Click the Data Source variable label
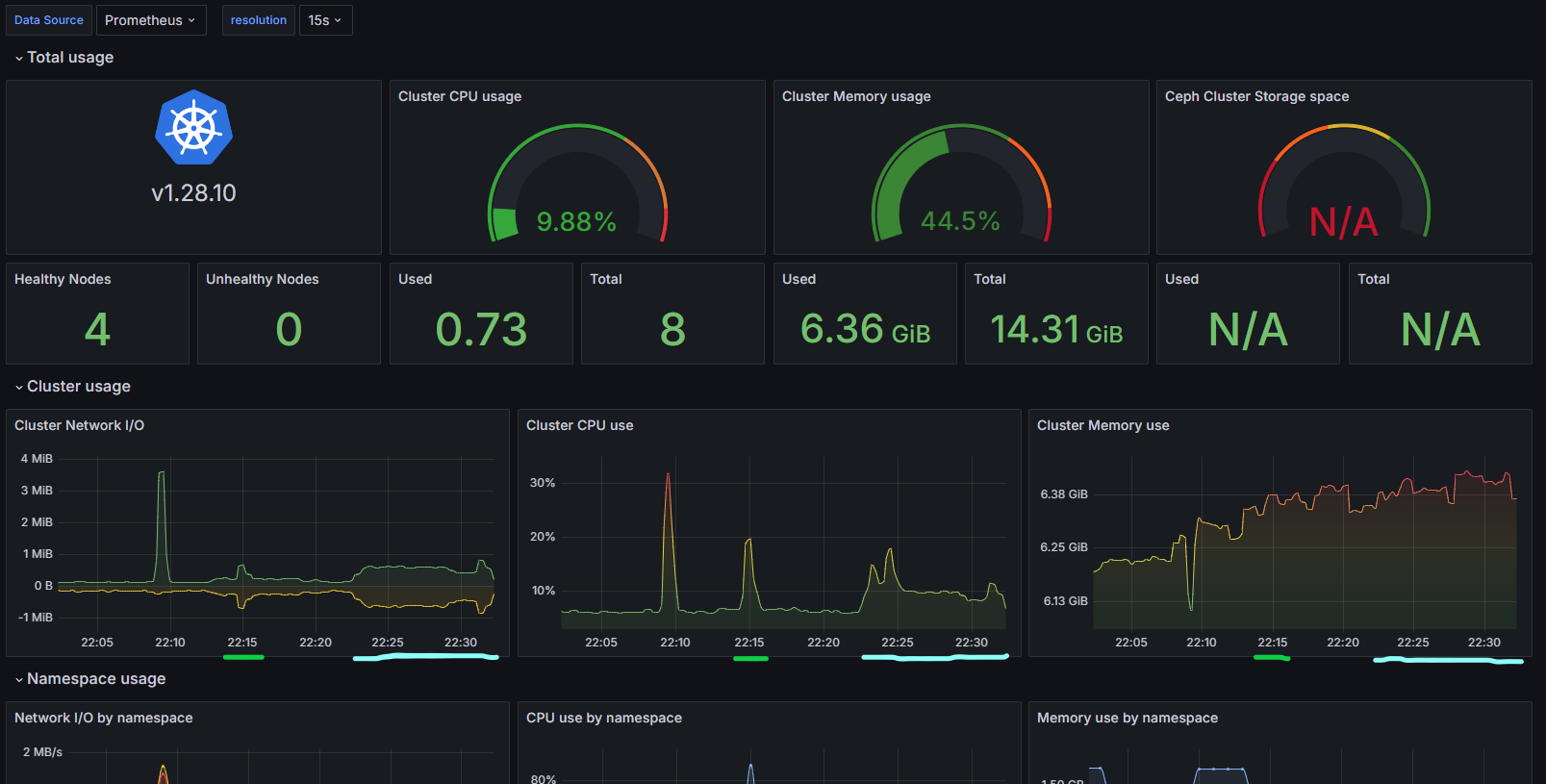This screenshot has height=784, width=1546. tap(49, 20)
